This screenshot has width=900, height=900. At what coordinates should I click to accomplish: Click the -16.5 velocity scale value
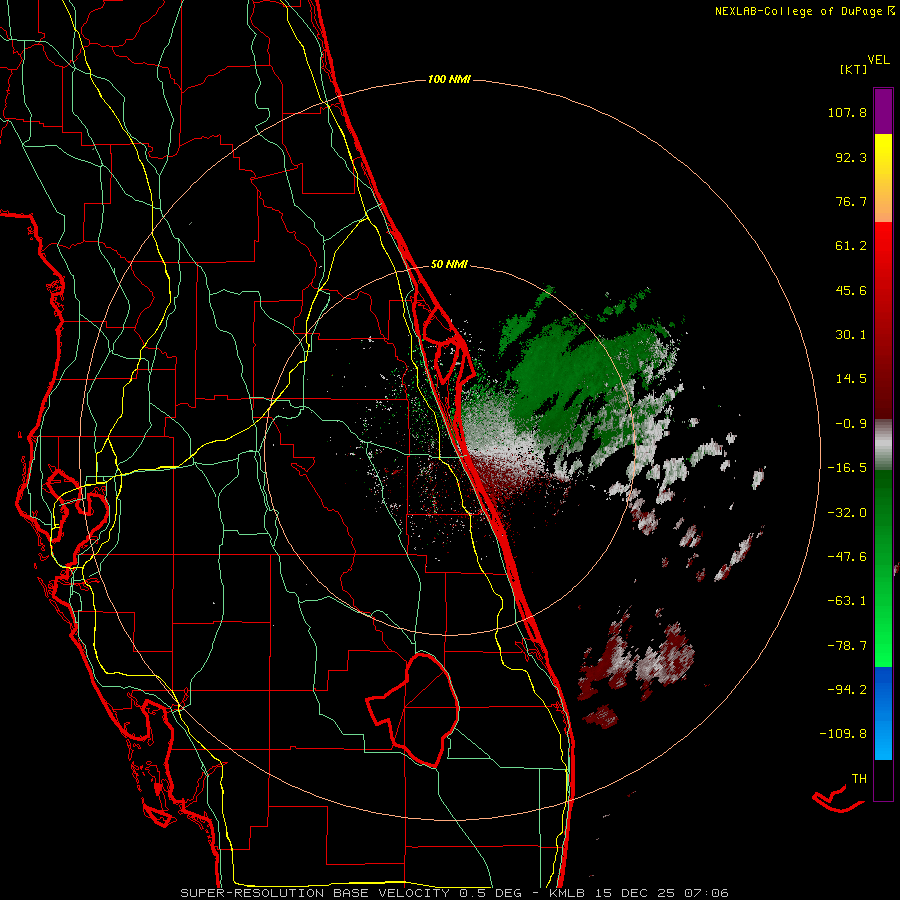pyautogui.click(x=847, y=468)
